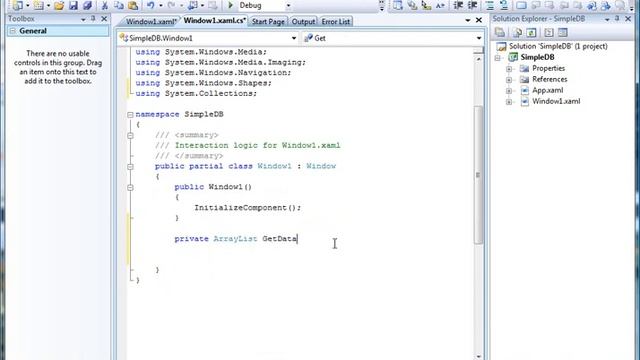Click the Comment Selection toolbar icon
The image size is (640, 360).
[x=489, y=5]
